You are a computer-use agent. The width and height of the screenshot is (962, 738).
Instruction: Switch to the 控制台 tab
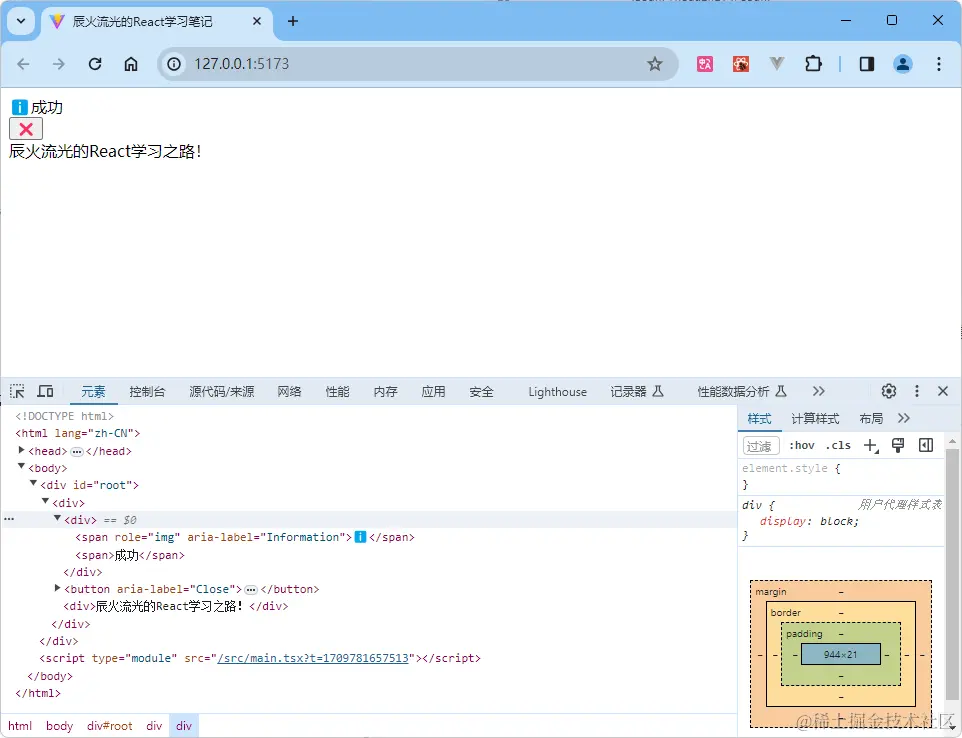[x=147, y=391]
